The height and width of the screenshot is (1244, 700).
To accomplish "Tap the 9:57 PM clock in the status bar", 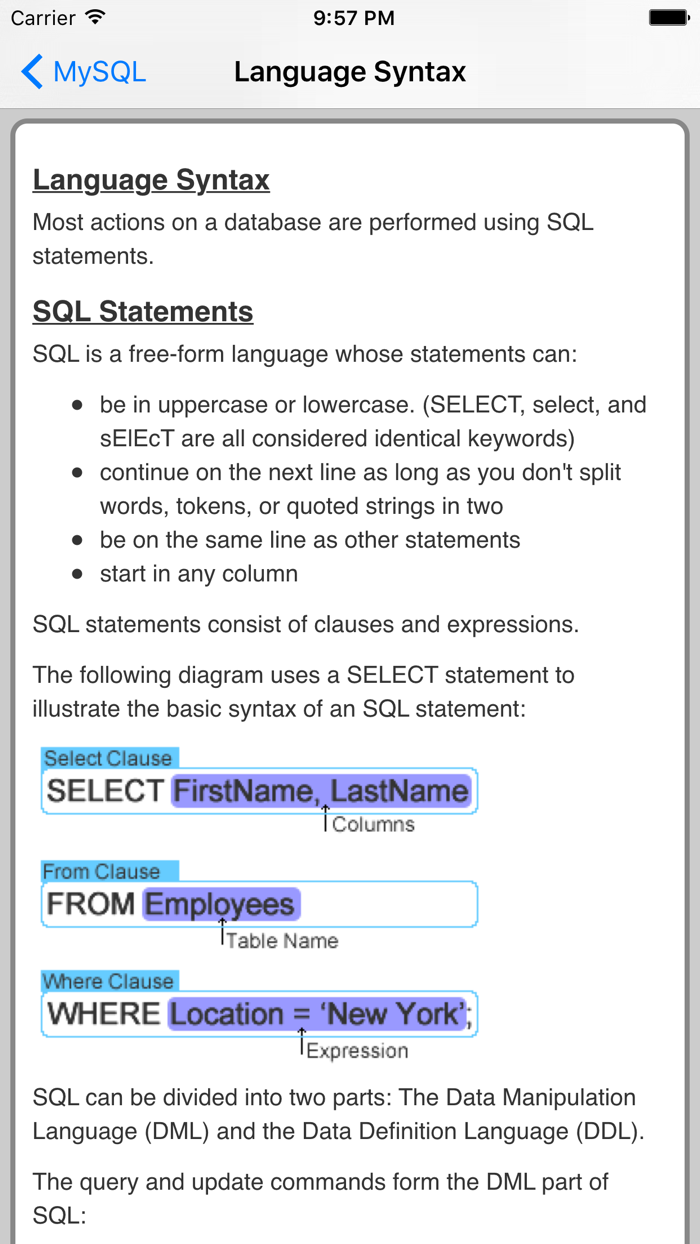I will tap(354, 16).
